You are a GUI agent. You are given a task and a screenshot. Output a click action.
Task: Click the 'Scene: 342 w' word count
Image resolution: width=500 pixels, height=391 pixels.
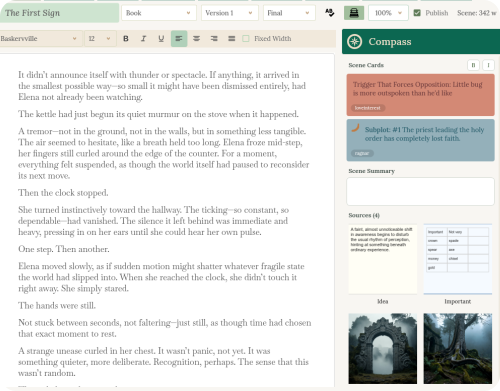(x=477, y=13)
